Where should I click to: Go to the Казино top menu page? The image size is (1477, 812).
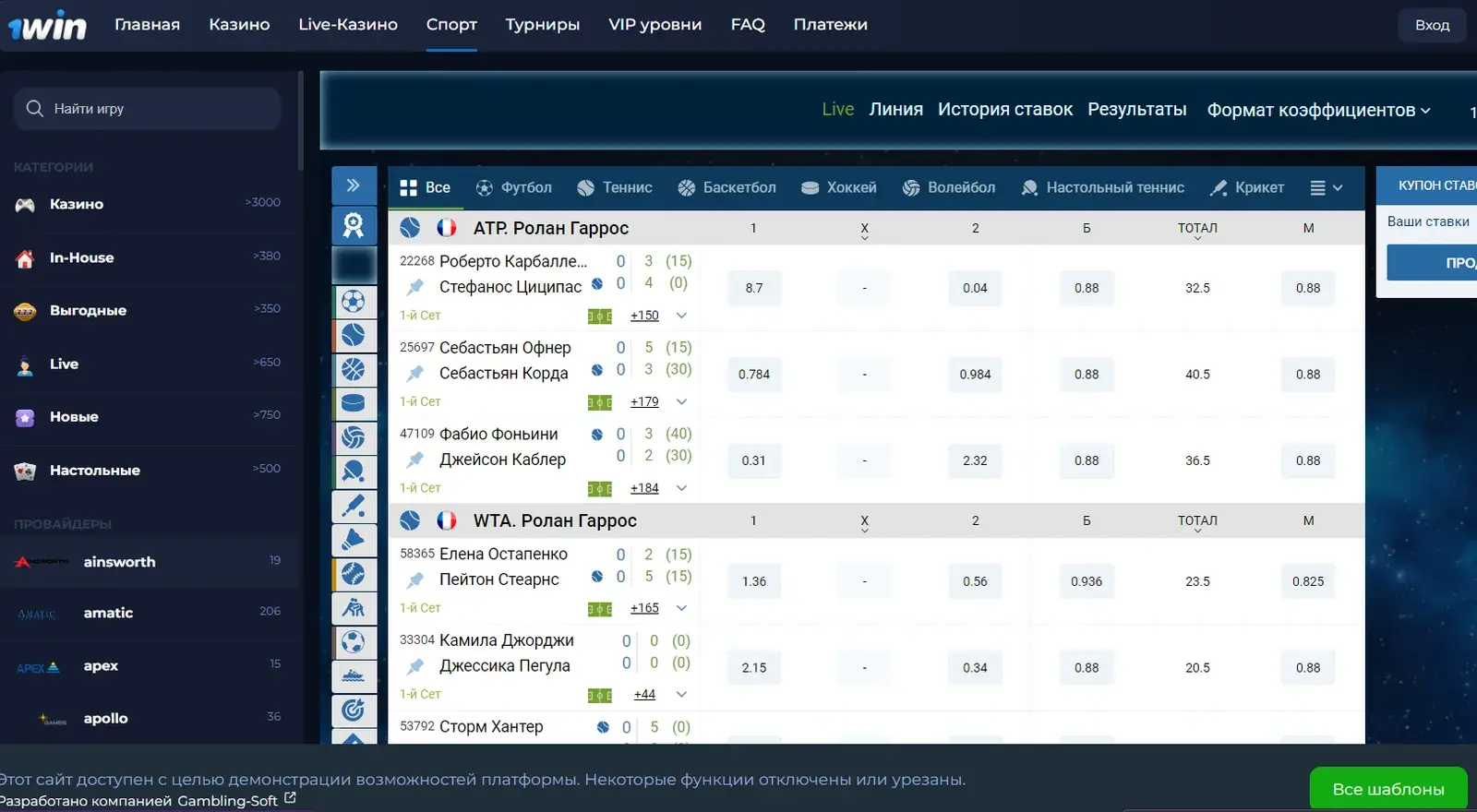[x=239, y=25]
